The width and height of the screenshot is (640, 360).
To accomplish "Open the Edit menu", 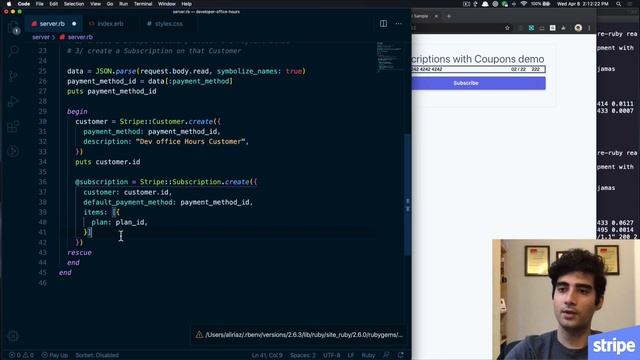I will pos(53,4).
